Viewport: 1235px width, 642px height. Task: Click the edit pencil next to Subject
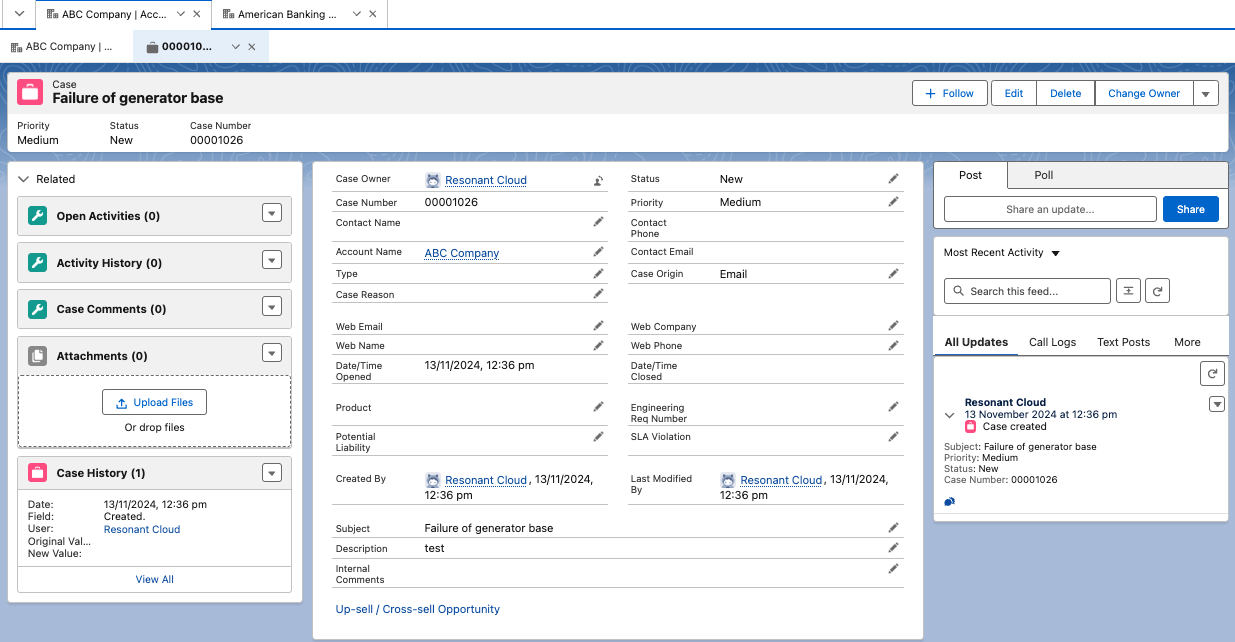tap(893, 528)
